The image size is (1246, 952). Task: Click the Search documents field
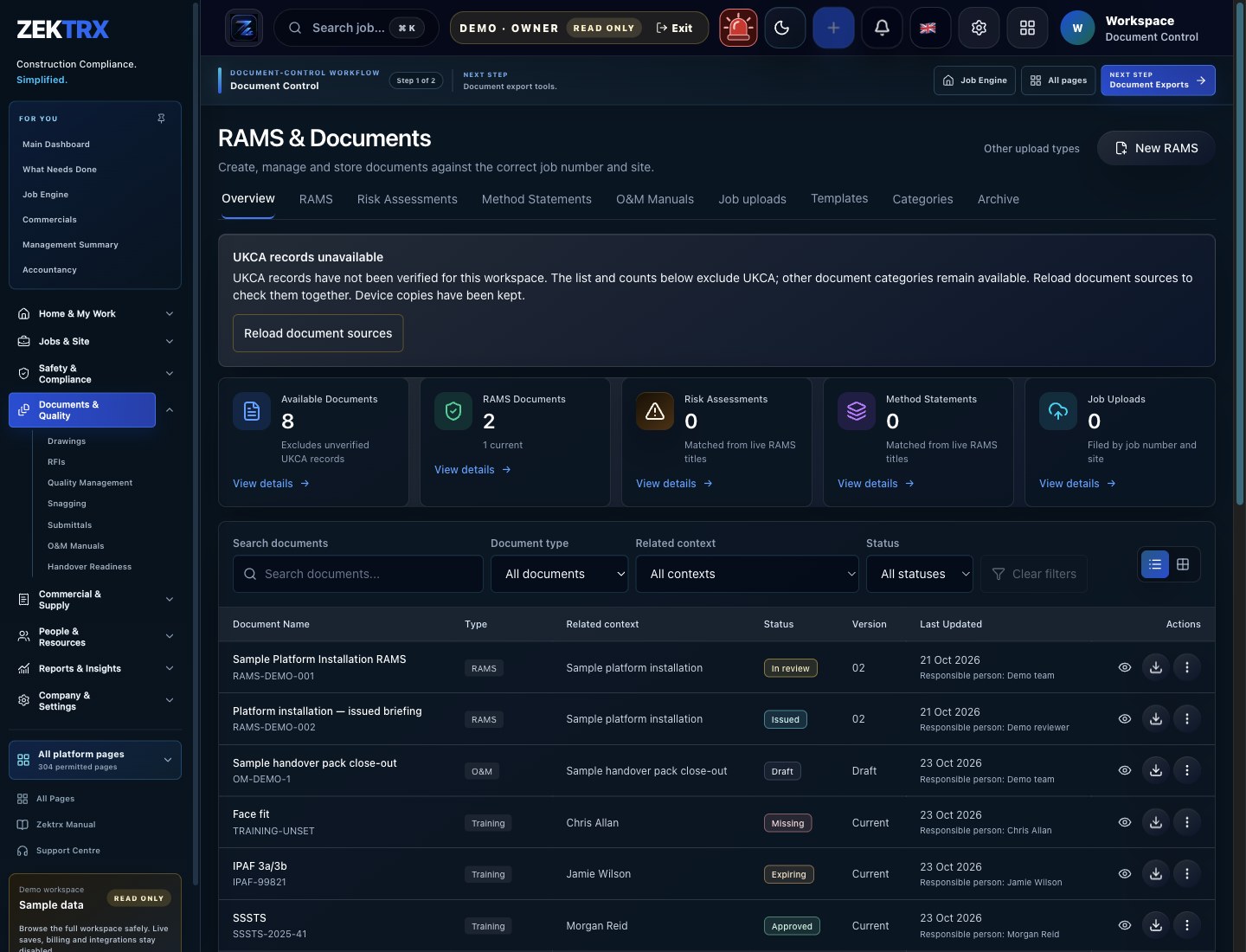357,574
